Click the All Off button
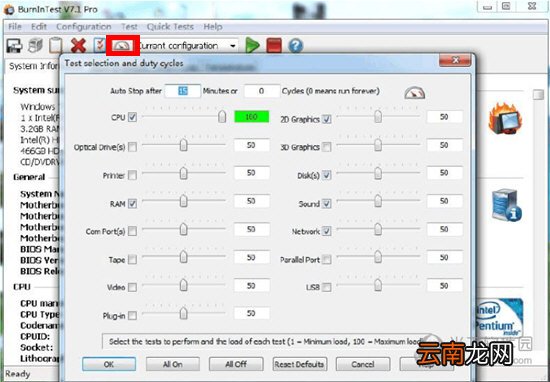 (x=236, y=364)
